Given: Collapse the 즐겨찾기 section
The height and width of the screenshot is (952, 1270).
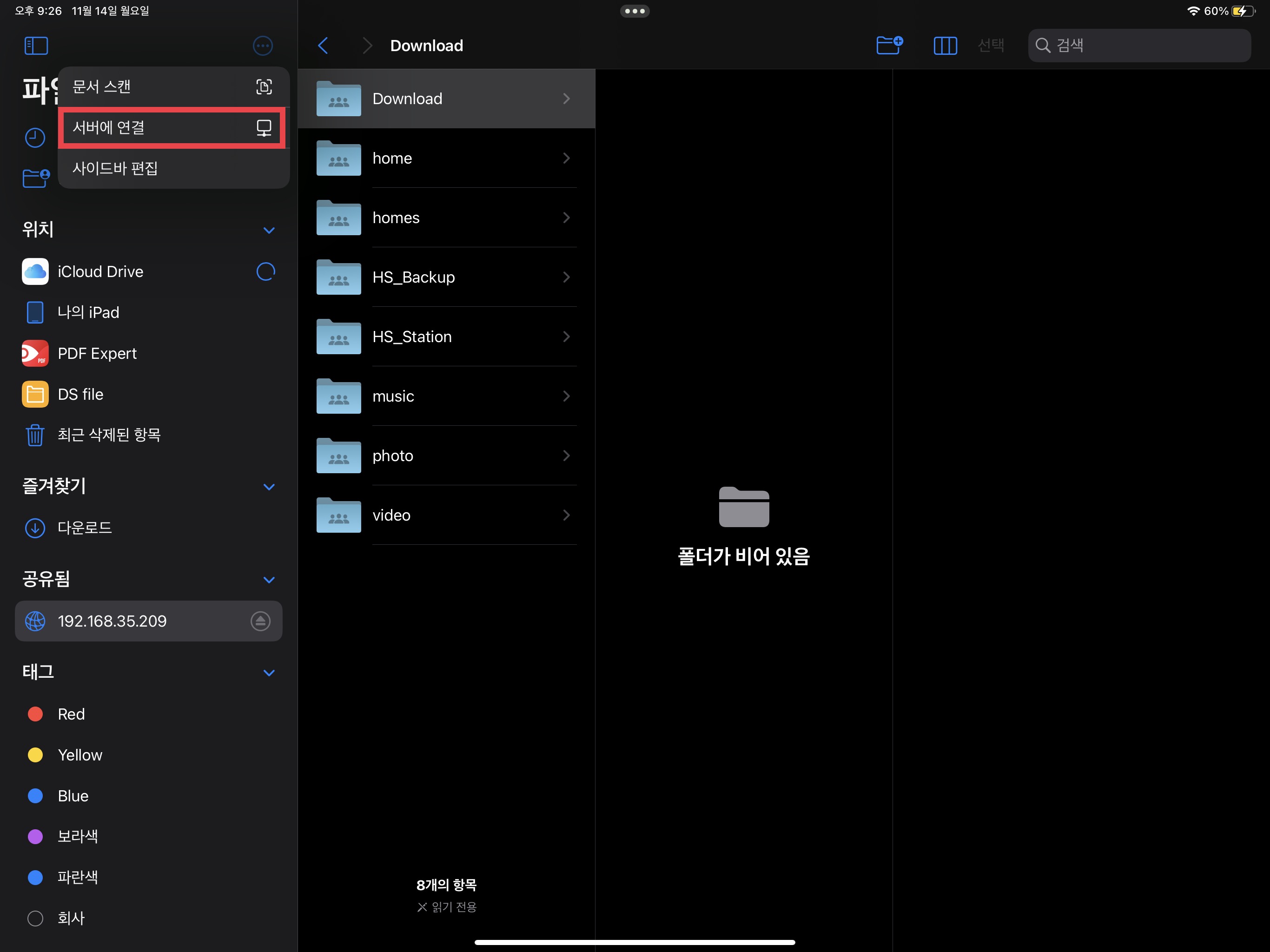Looking at the screenshot, I should coord(269,487).
